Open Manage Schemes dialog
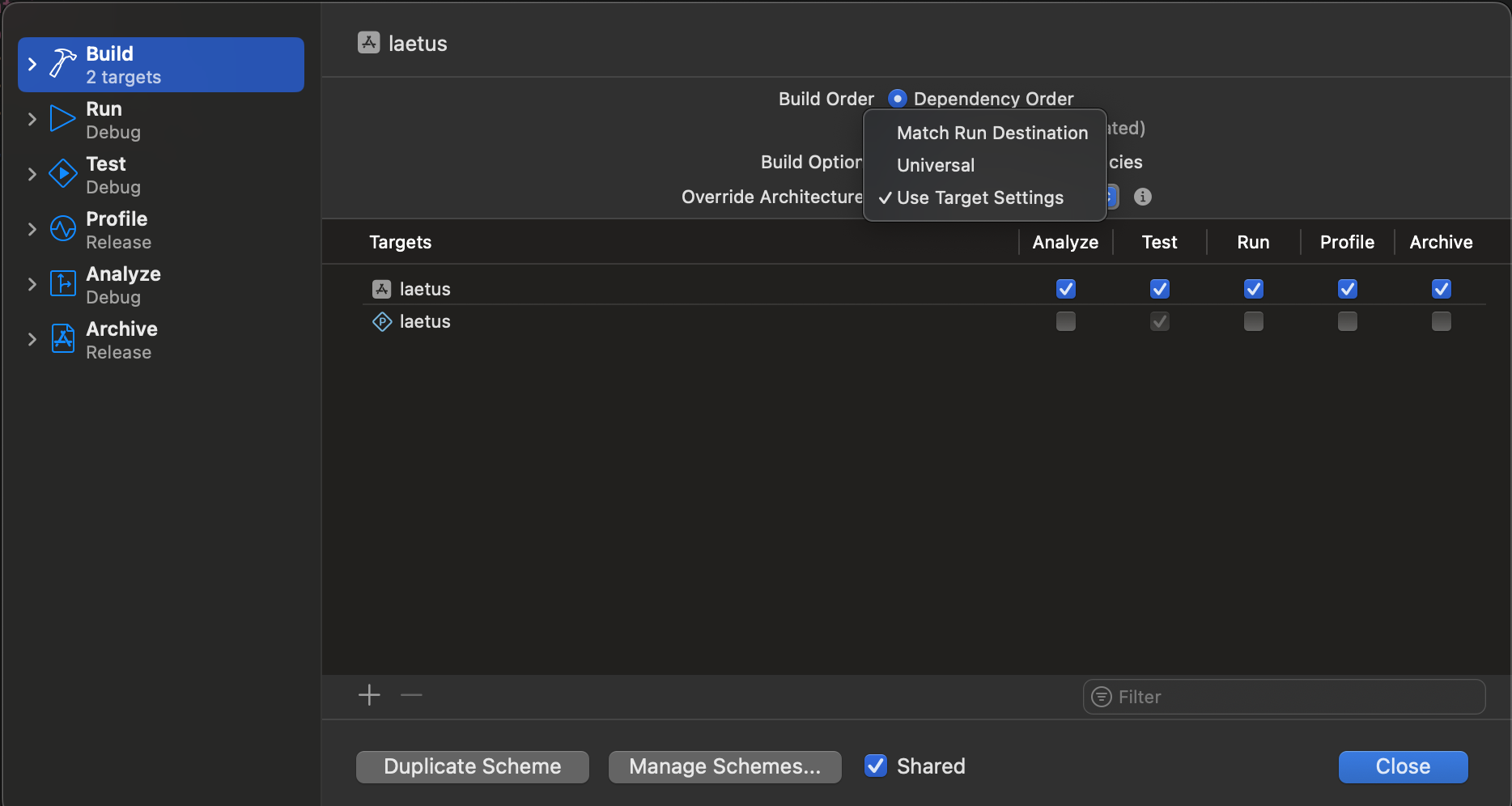Image resolution: width=1512 pixels, height=806 pixels. (x=725, y=766)
